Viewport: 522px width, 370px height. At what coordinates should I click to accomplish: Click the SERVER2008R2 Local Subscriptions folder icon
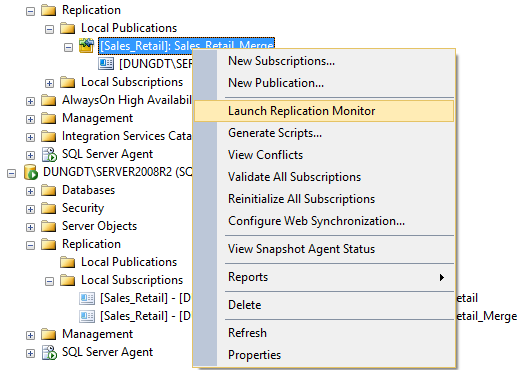pos(68,280)
